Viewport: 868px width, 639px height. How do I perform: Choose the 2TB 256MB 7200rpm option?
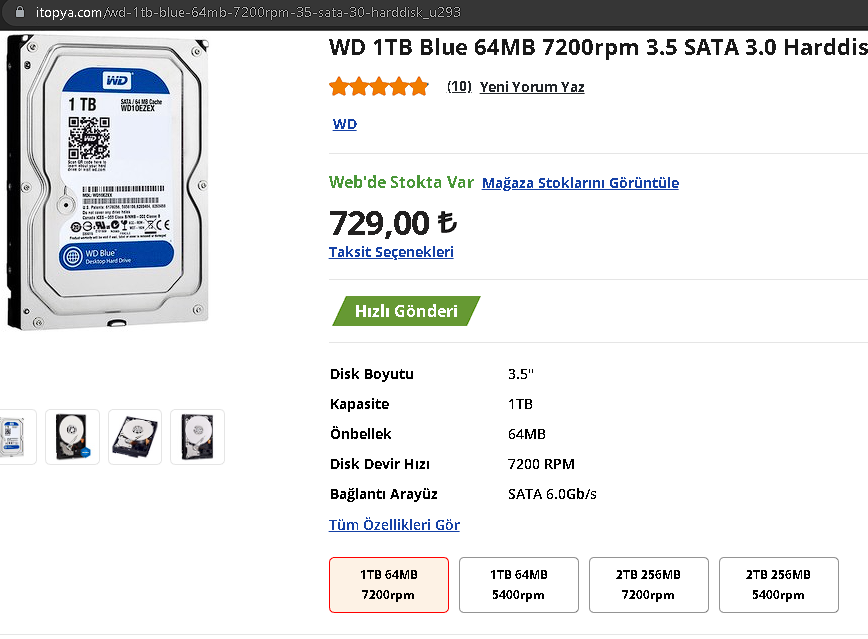pos(649,585)
